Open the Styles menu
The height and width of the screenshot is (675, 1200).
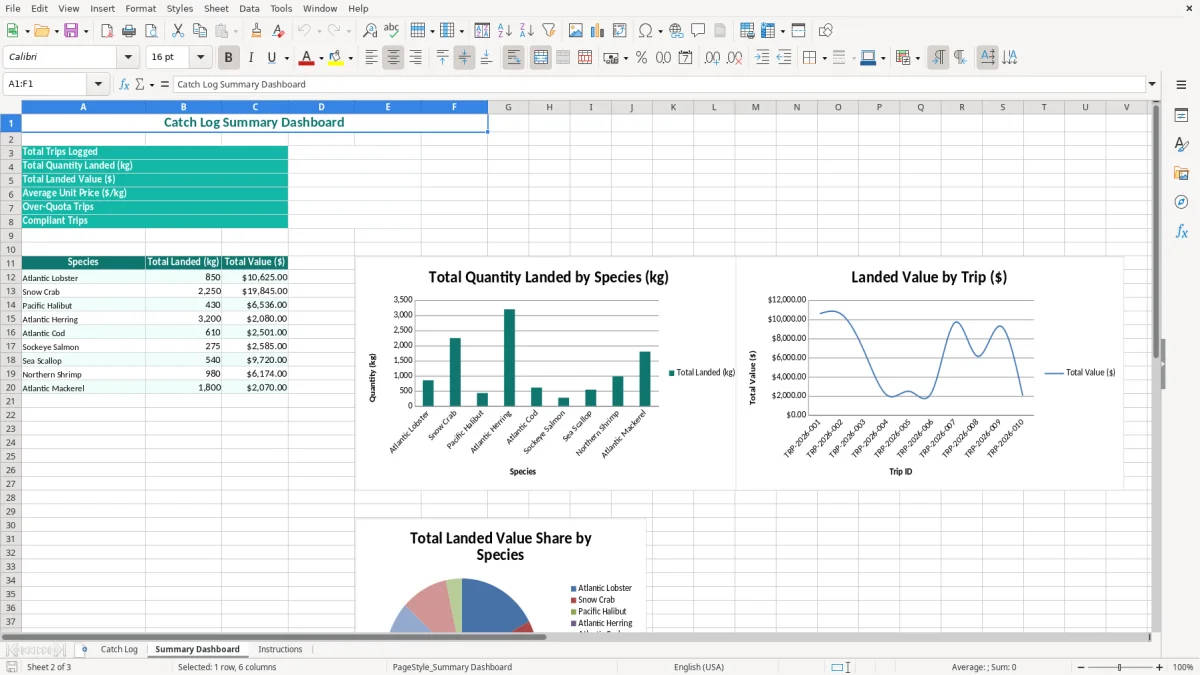pos(180,8)
